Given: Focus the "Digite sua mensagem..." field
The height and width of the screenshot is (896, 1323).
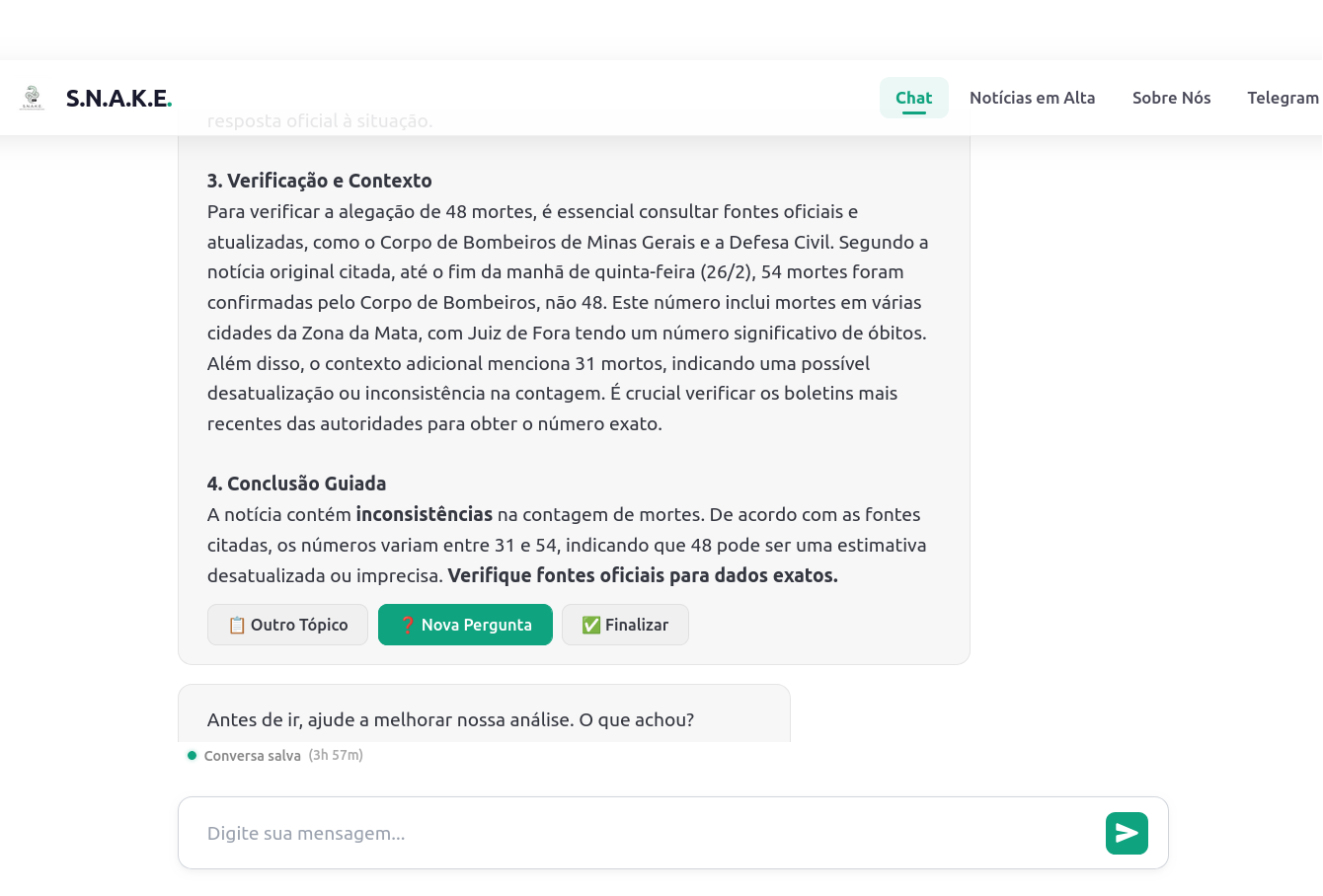Looking at the screenshot, I should pos(642,833).
